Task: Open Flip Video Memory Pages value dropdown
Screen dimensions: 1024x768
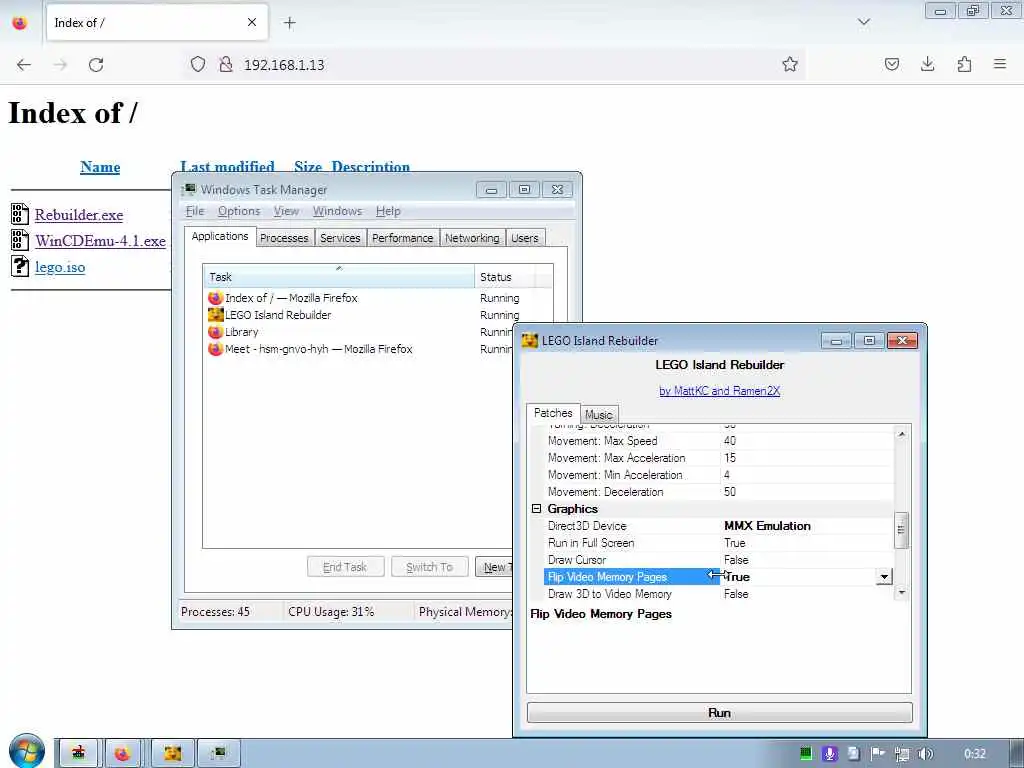Action: (x=884, y=577)
